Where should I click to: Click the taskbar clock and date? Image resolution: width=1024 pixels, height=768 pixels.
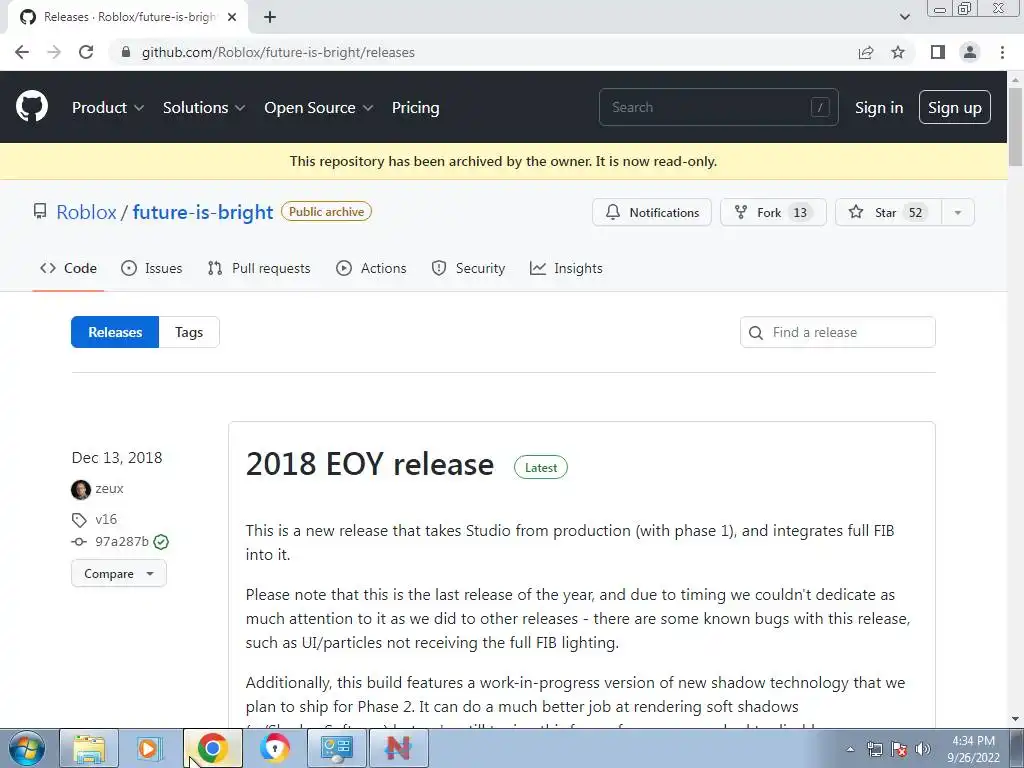click(973, 749)
